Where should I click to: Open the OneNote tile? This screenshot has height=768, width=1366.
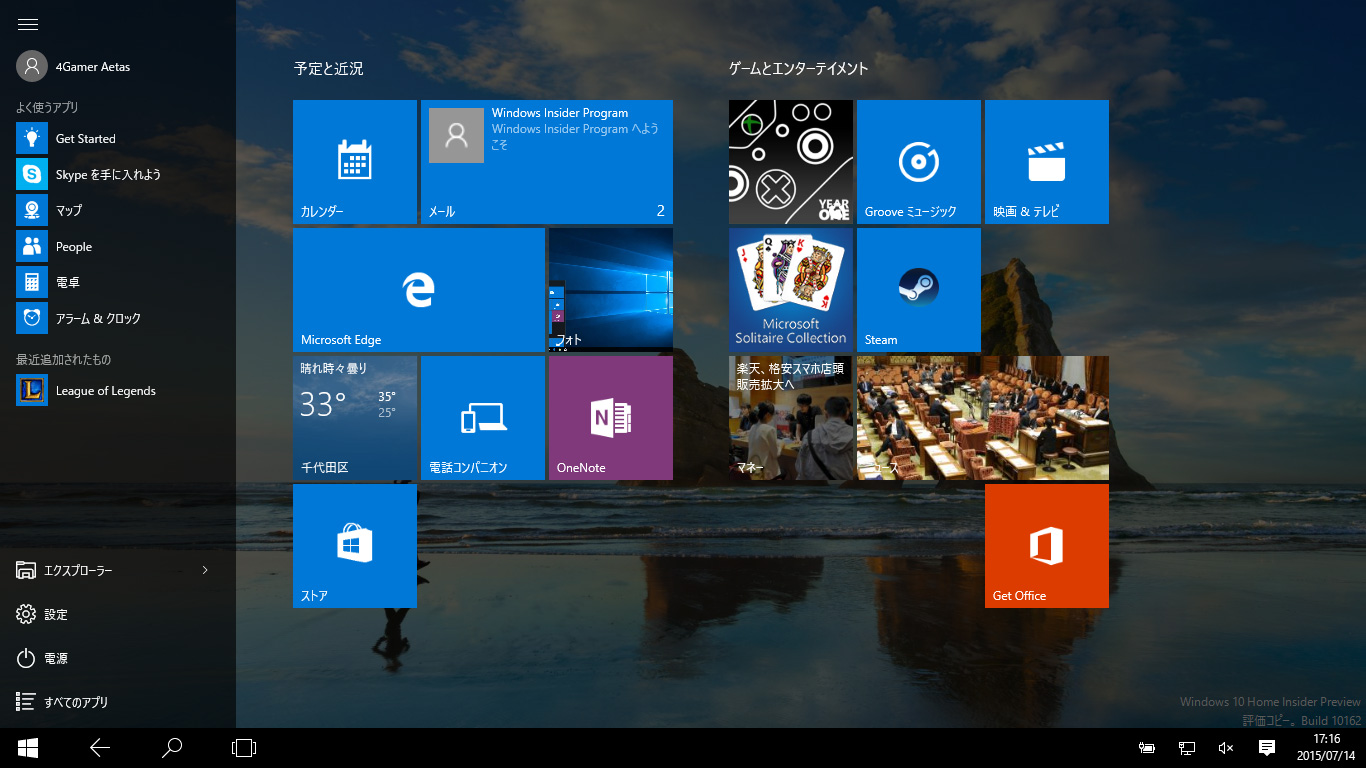[610, 417]
